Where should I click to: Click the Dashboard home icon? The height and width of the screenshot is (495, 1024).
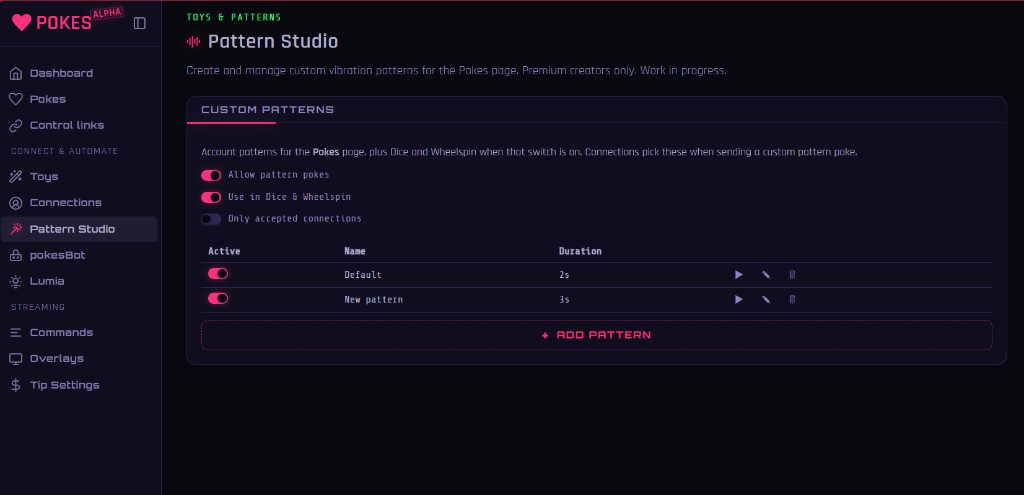[x=16, y=73]
